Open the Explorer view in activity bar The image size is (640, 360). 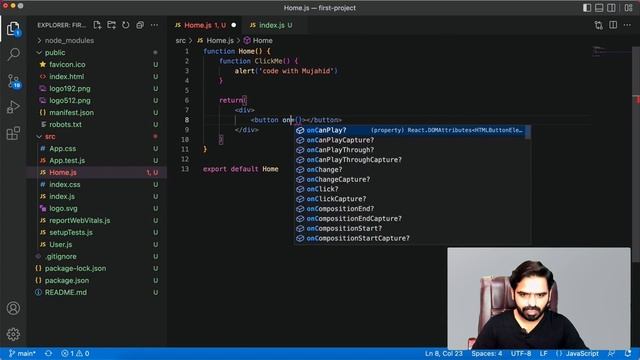(13, 29)
